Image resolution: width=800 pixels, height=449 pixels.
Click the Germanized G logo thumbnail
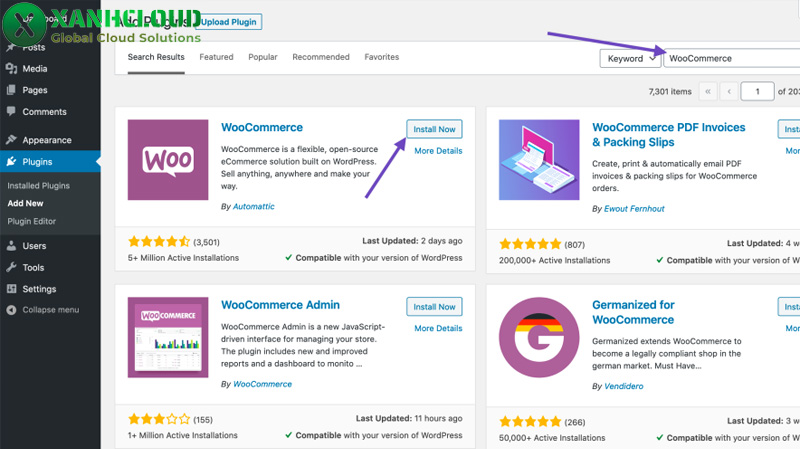(539, 337)
